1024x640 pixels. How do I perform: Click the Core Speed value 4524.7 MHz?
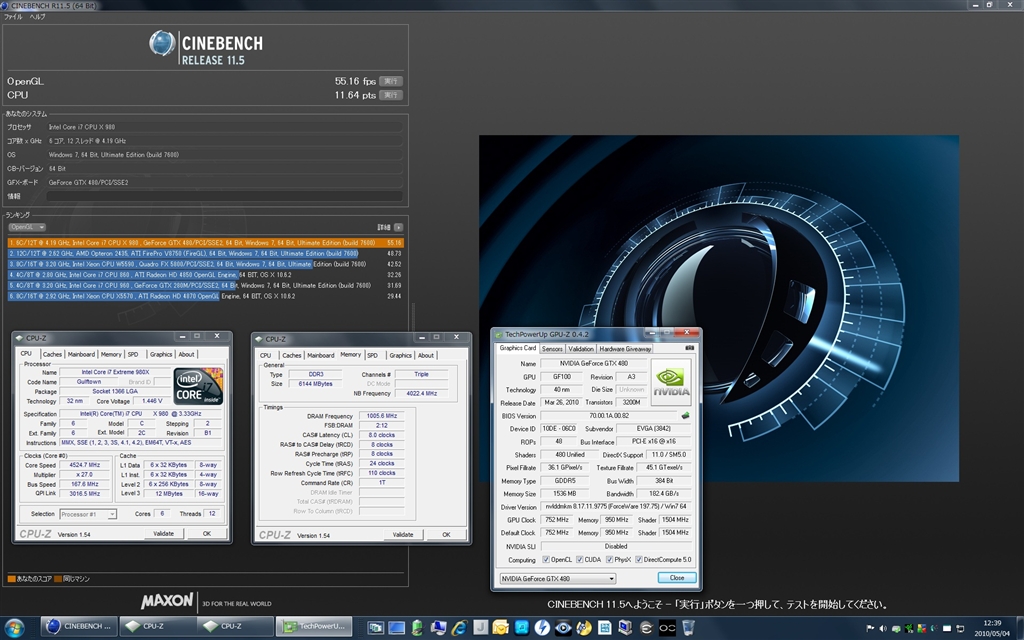click(x=84, y=465)
